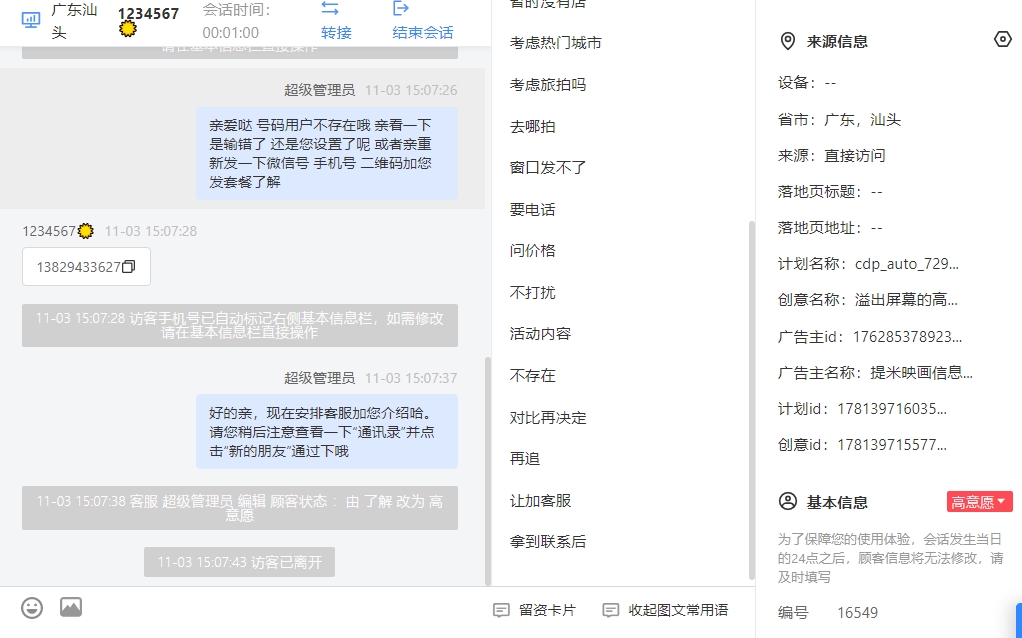The image size is (1022, 638).
Task: Click the 来源：直接访问 row
Action: pos(831,156)
